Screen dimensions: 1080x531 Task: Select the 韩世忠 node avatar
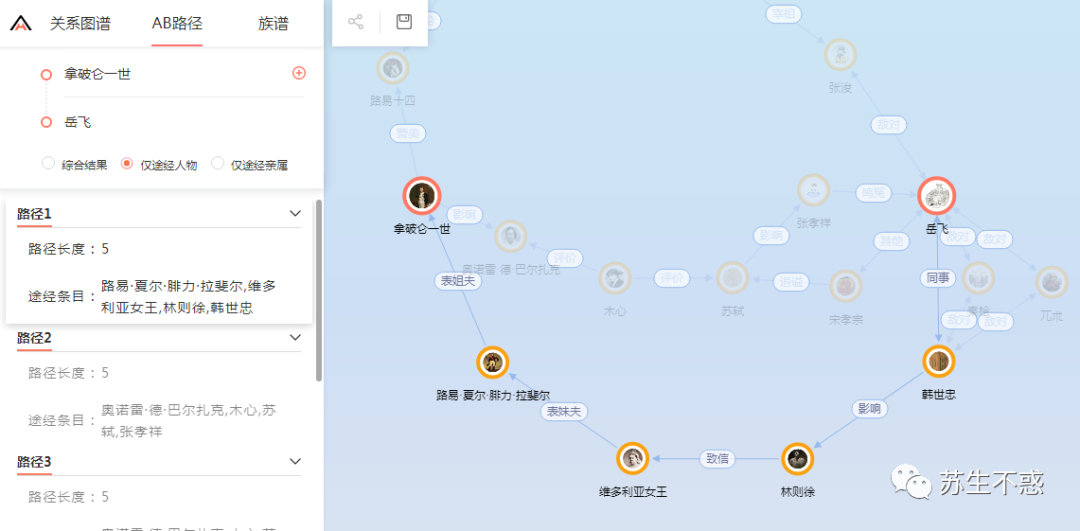[939, 362]
